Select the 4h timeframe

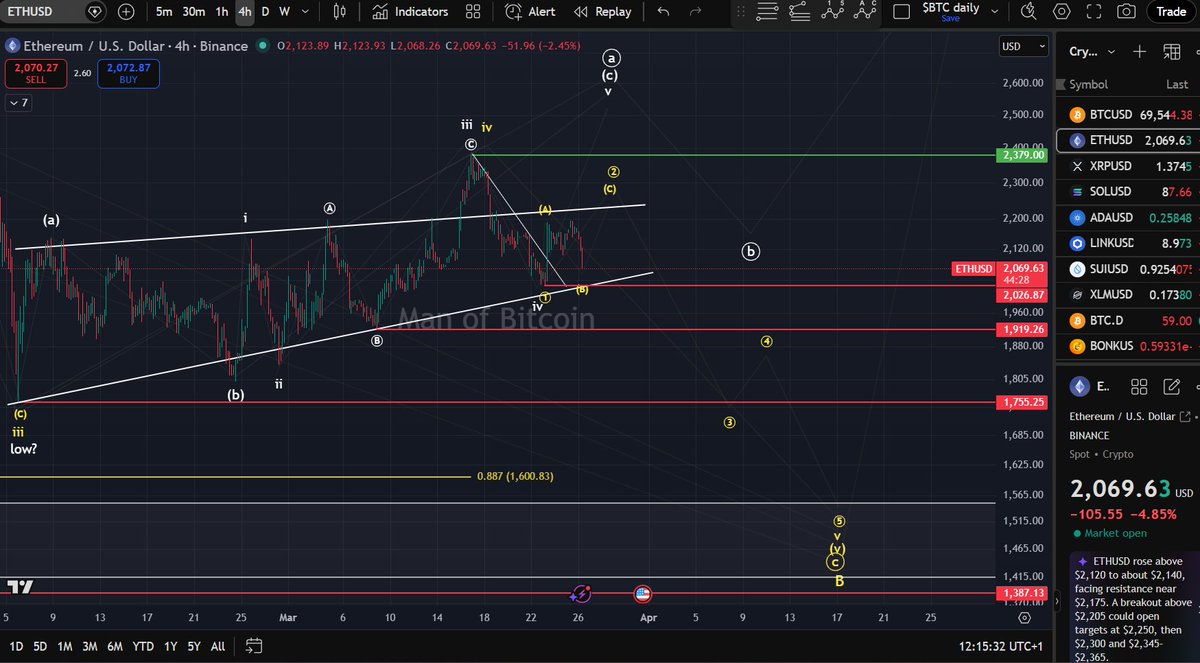point(244,12)
